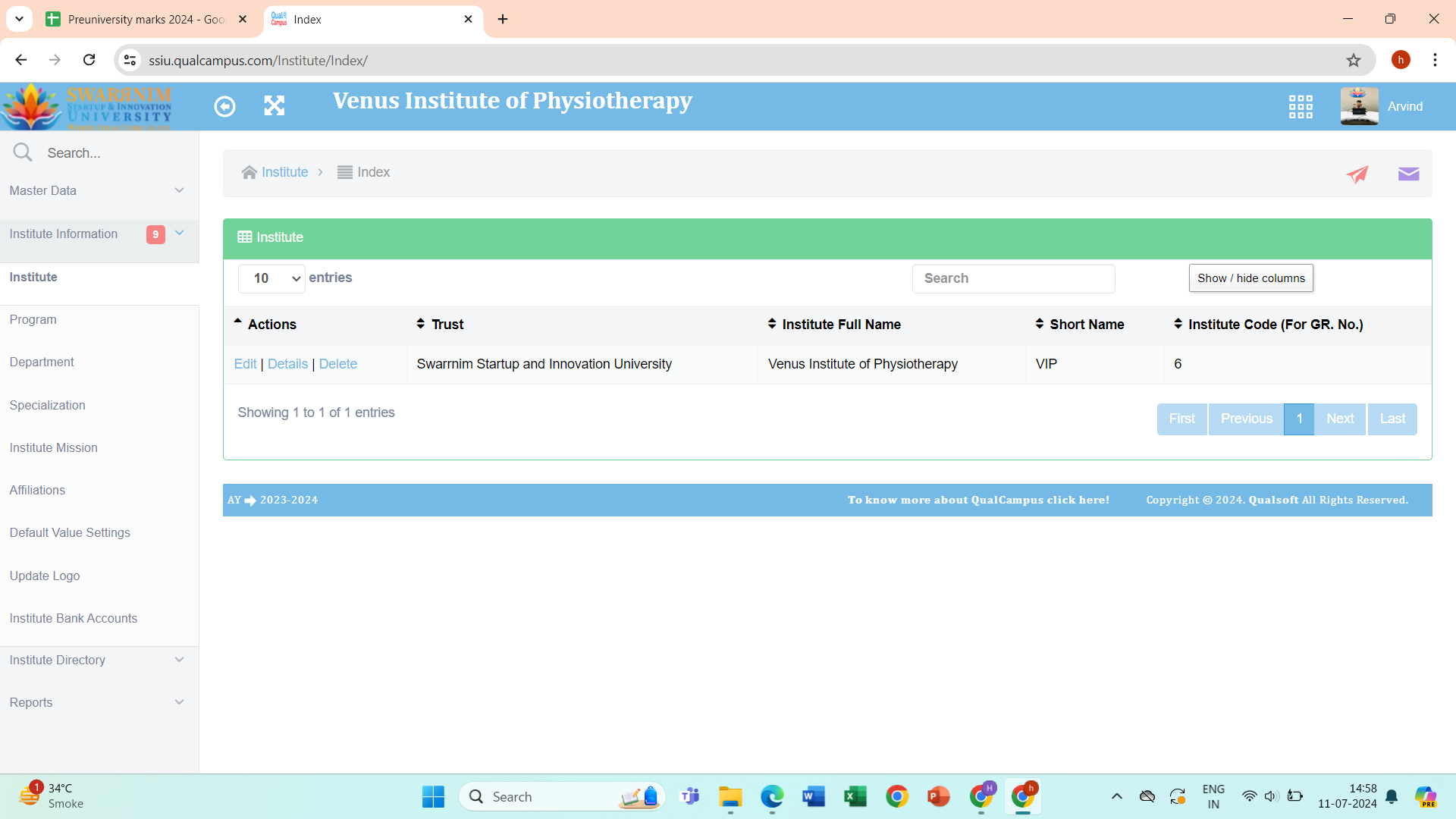Click the red paper plane send icon
The image size is (1456, 819).
(x=1357, y=174)
